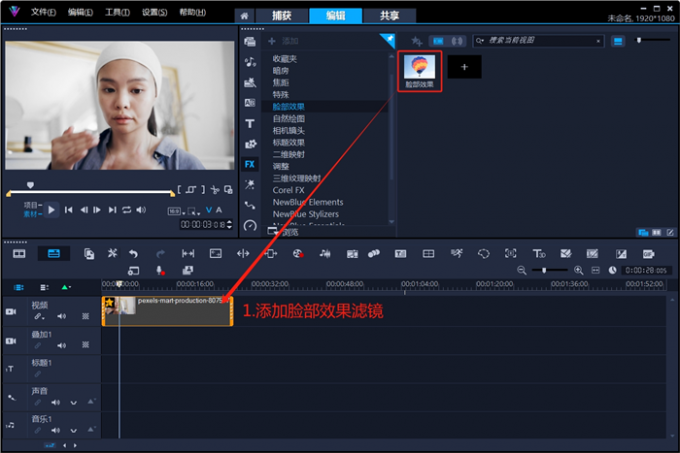The height and width of the screenshot is (453, 680).
Task: Toggle ripple editing link on 视频 track
Action: pyautogui.click(x=39, y=316)
